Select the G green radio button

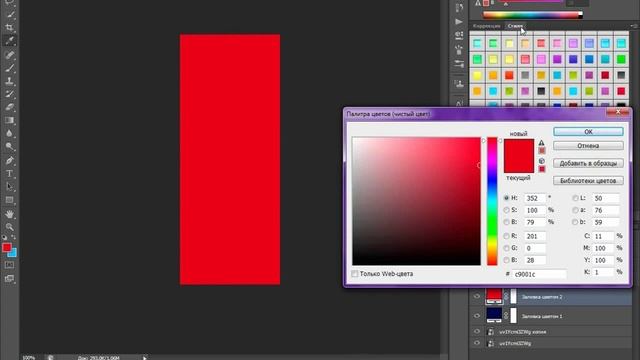[x=506, y=248]
